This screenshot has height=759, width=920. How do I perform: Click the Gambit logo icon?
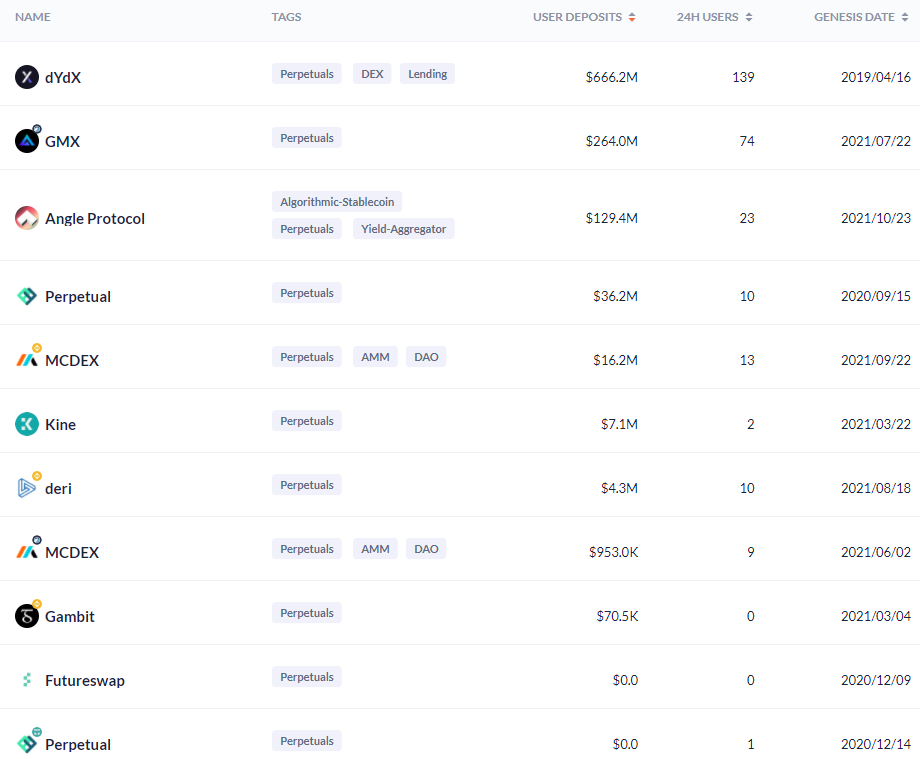[27, 616]
